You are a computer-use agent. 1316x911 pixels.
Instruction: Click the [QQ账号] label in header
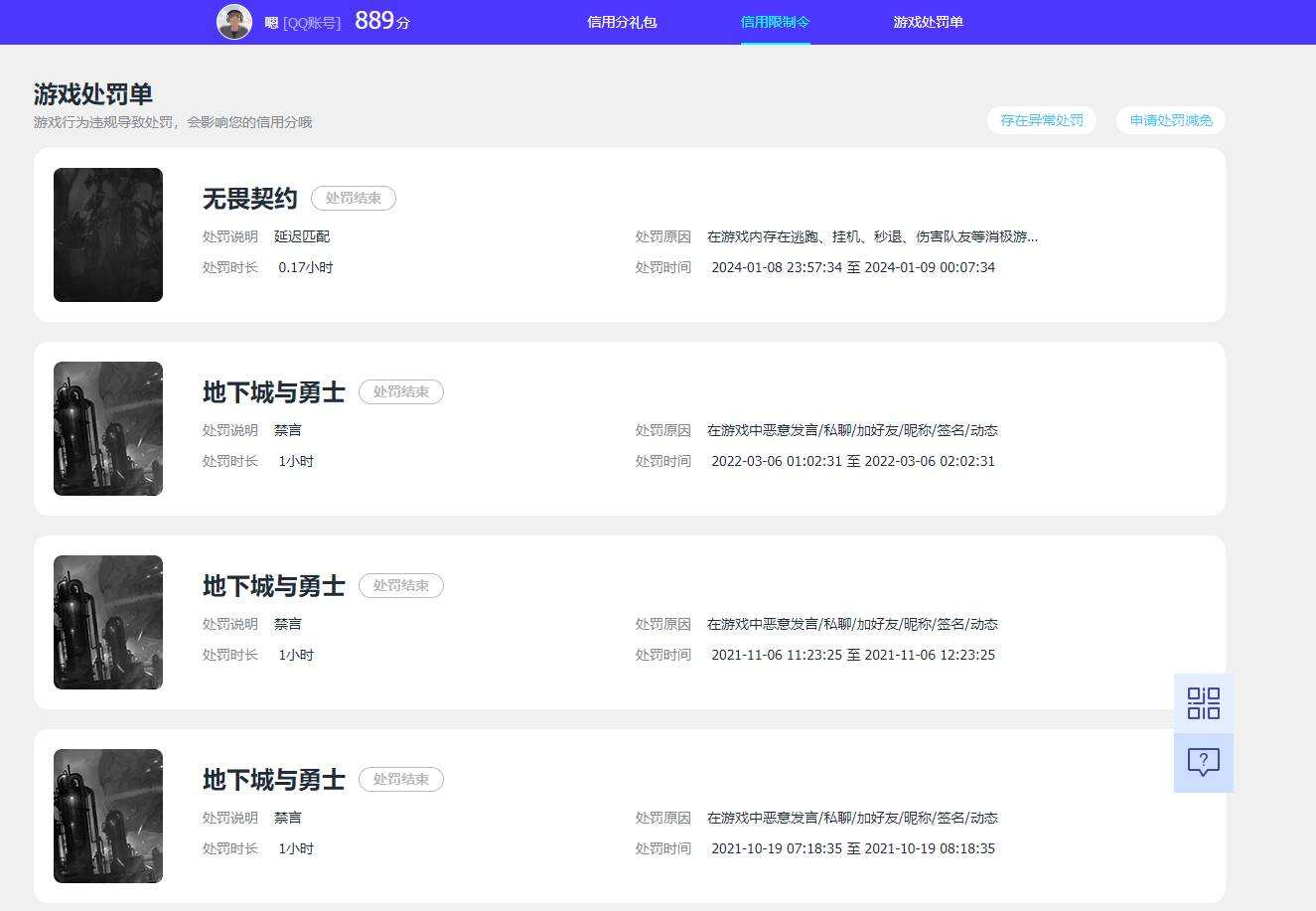tap(312, 23)
